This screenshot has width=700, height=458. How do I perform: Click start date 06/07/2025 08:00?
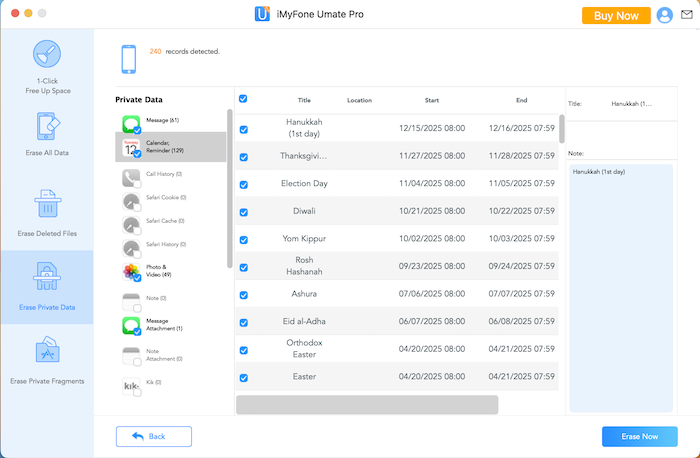pos(432,321)
